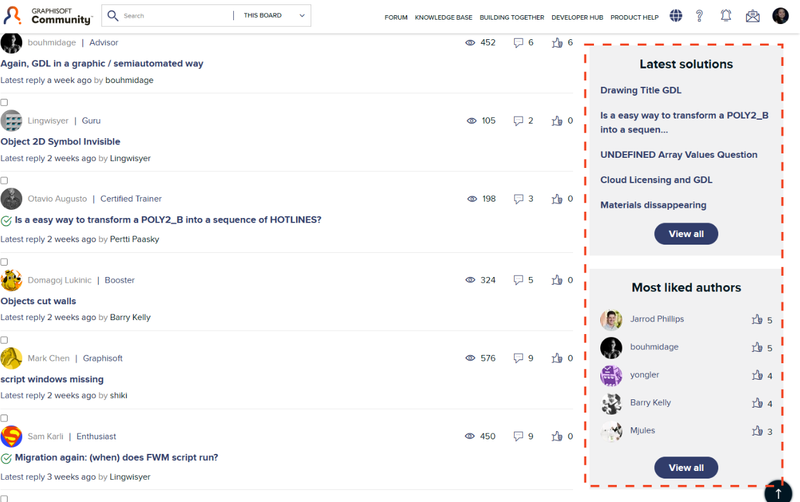This screenshot has width=800, height=502.
Task: Open the language globe icon
Action: (x=676, y=16)
